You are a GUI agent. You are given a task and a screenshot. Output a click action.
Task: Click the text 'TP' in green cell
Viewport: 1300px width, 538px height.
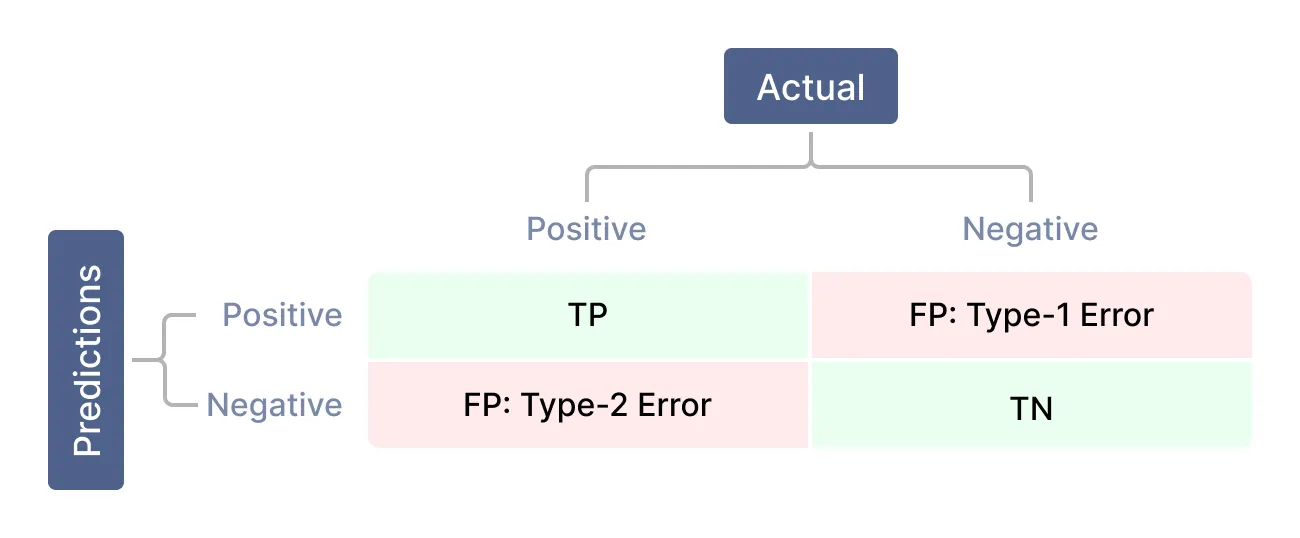tap(588, 316)
